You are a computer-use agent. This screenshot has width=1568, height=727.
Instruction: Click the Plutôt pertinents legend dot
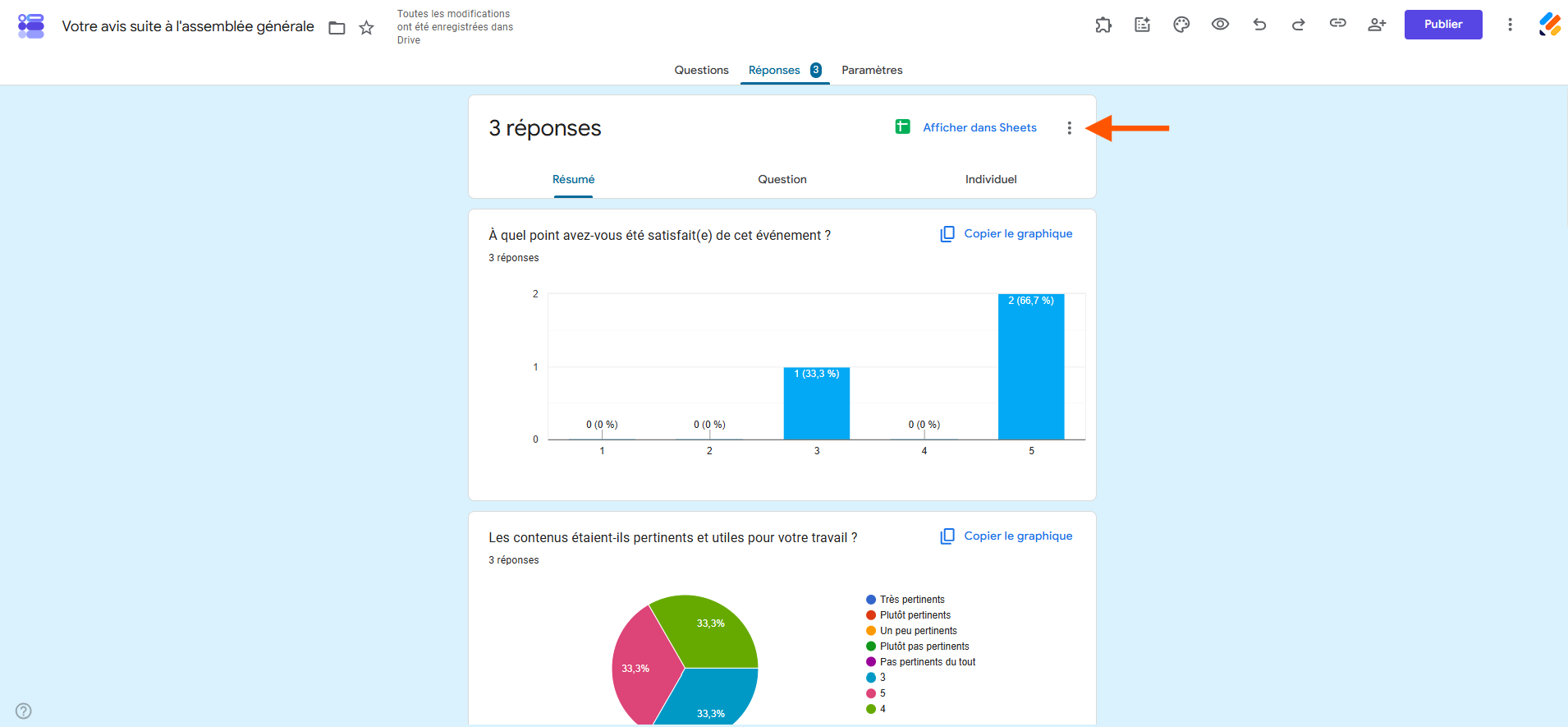pos(871,615)
